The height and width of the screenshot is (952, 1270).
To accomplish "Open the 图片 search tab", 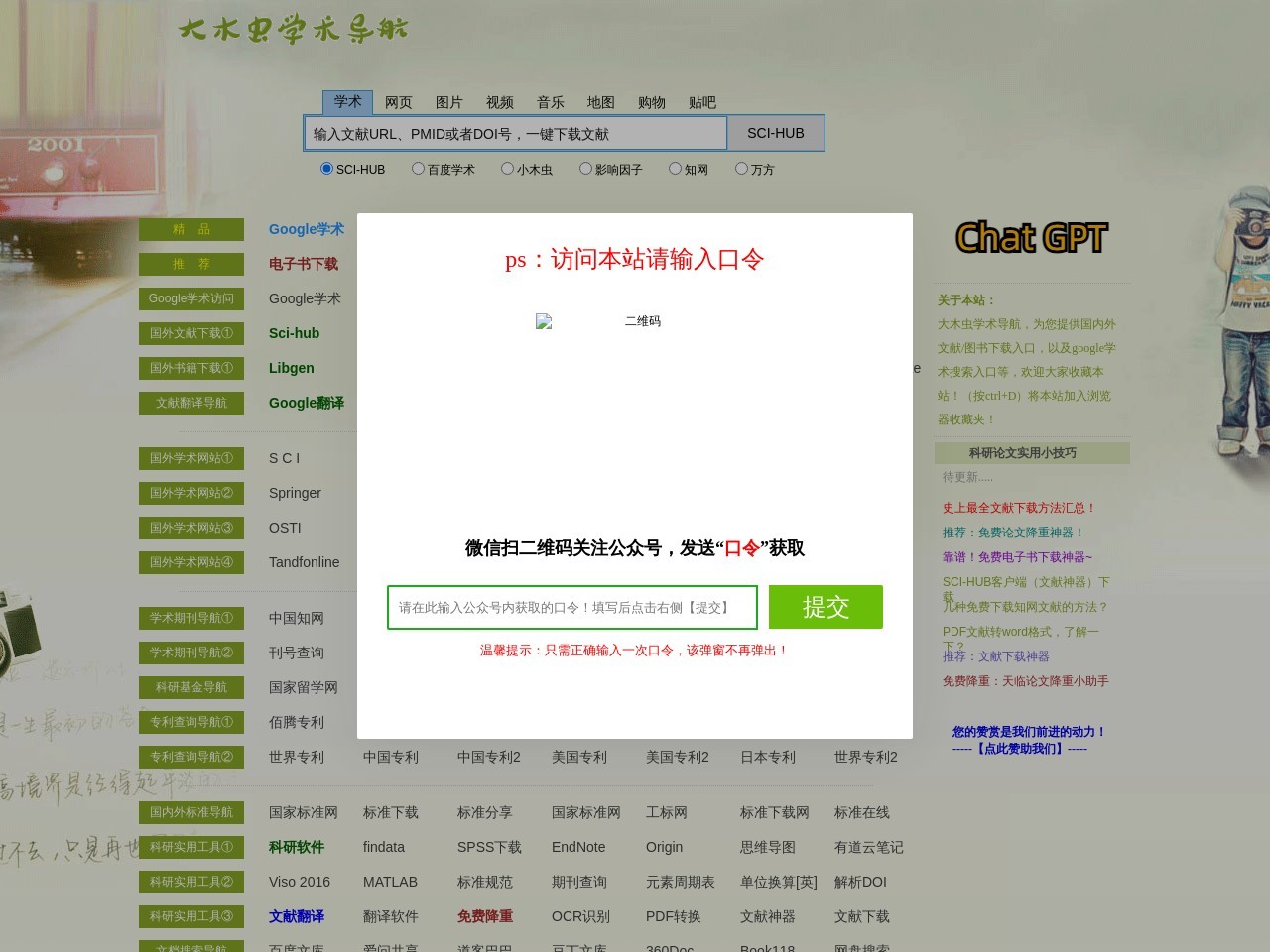I will [448, 102].
